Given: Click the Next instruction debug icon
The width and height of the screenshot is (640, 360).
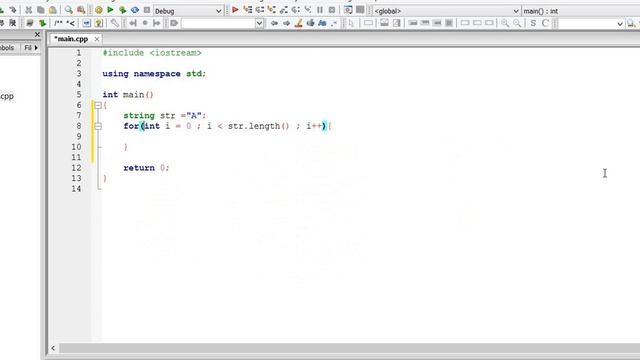Looking at the screenshot, I should click(x=296, y=10).
